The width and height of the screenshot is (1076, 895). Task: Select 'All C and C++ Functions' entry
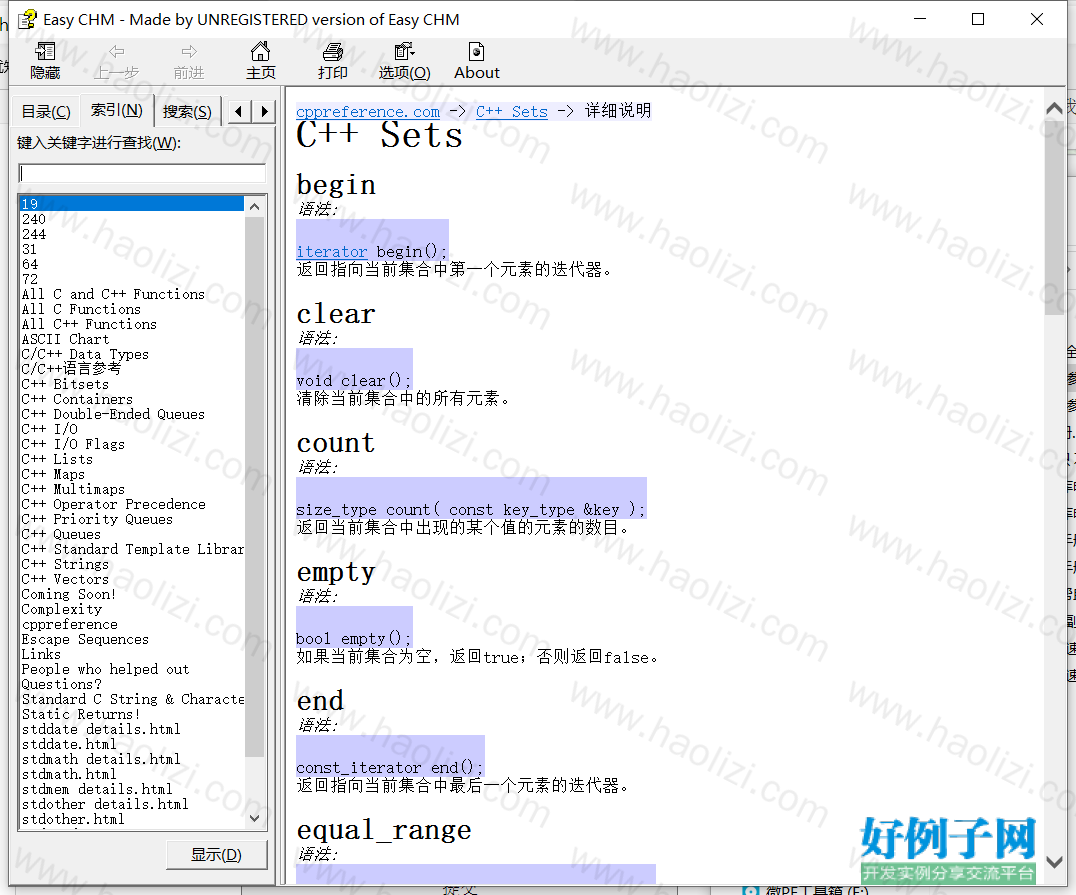pyautogui.click(x=113, y=294)
